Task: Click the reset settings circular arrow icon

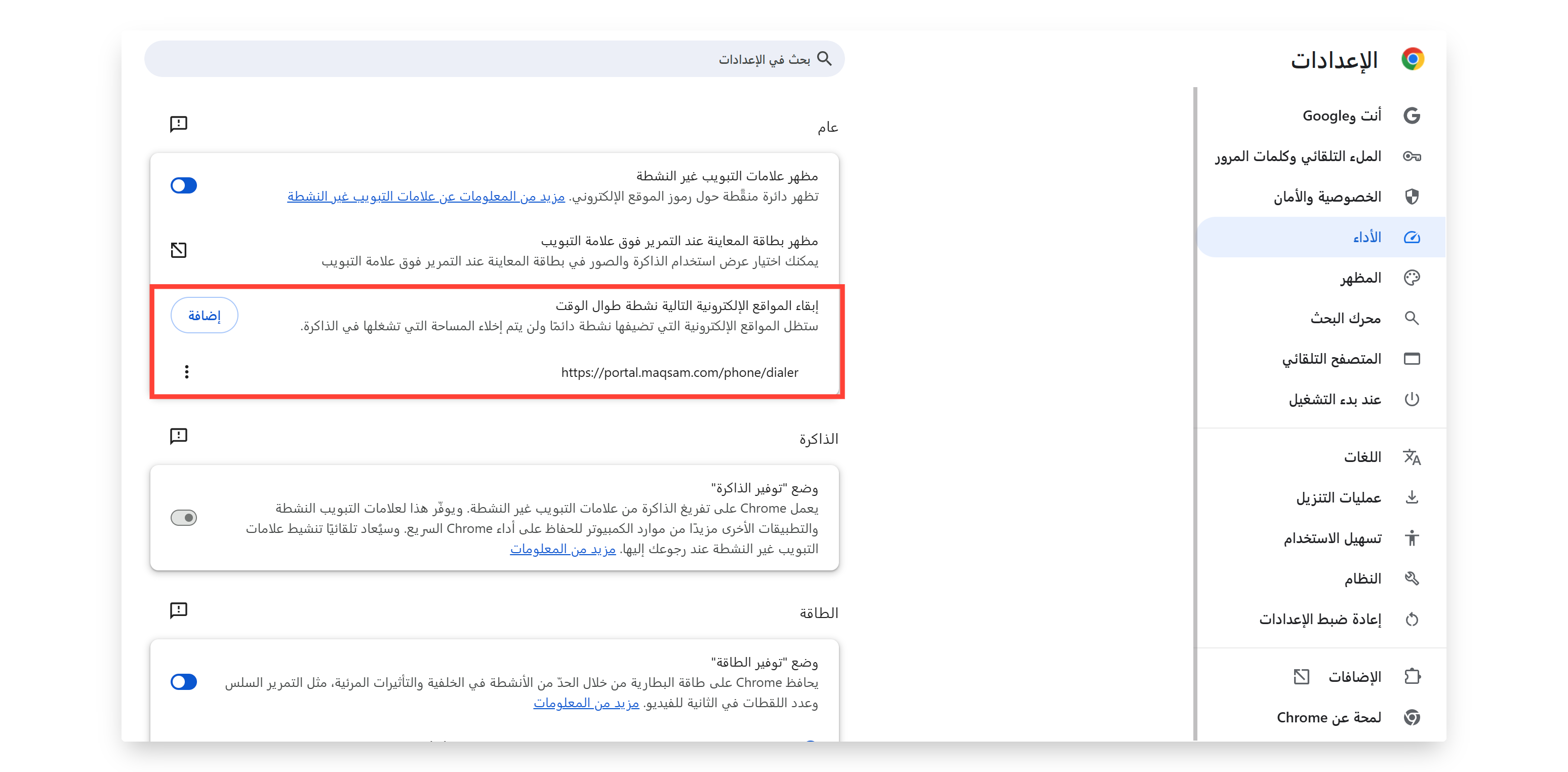Action: click(1412, 619)
